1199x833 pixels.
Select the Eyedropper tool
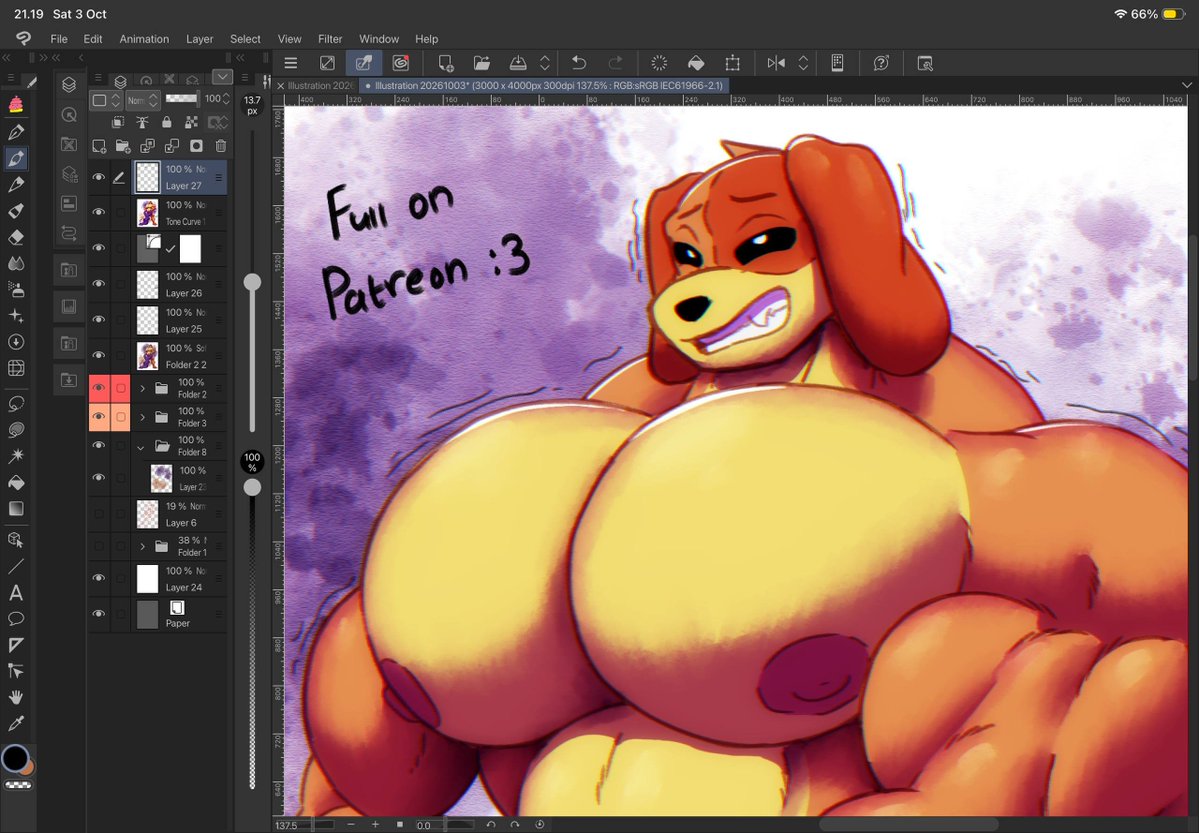pyautogui.click(x=16, y=723)
